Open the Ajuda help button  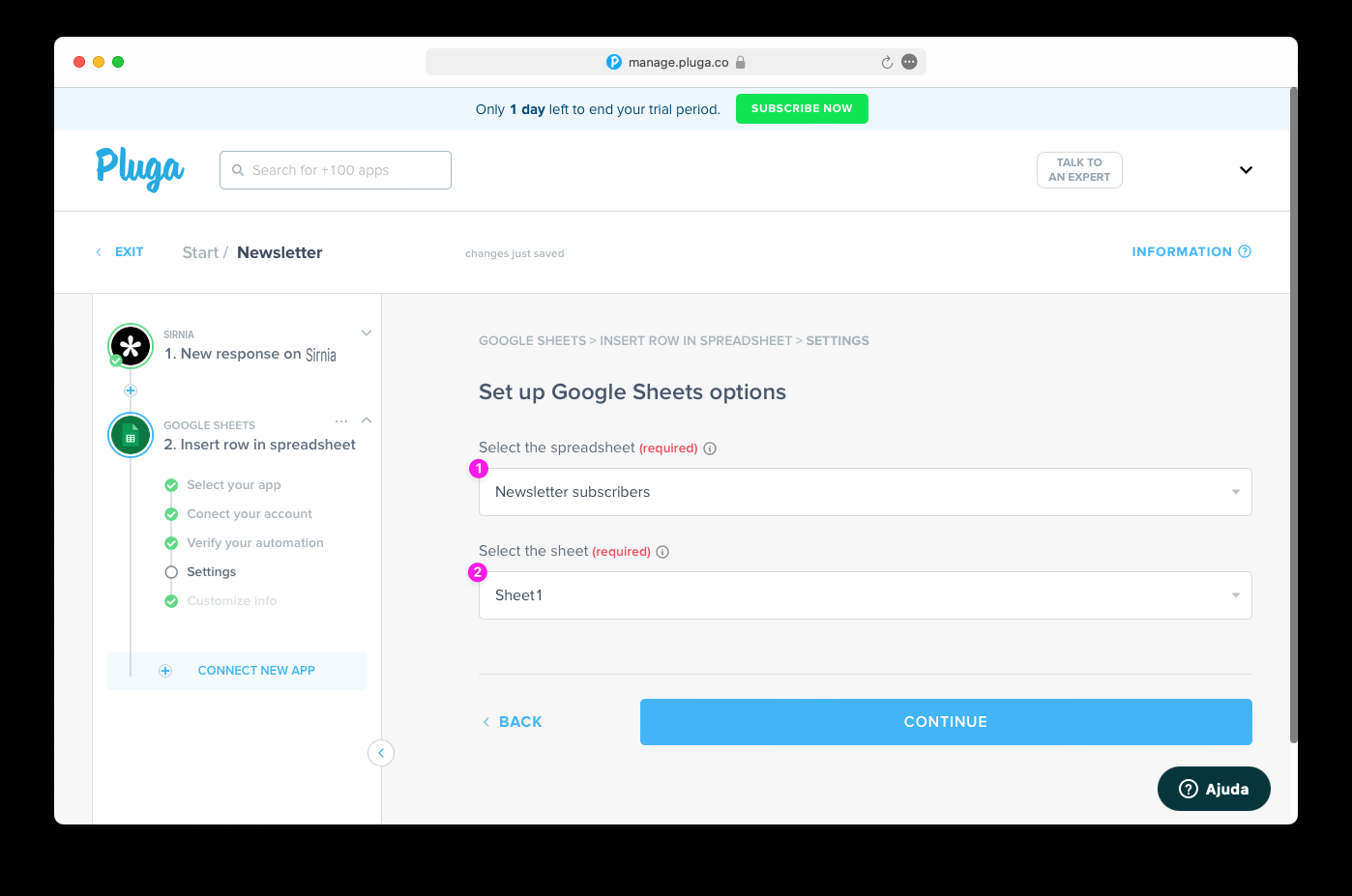point(1214,789)
